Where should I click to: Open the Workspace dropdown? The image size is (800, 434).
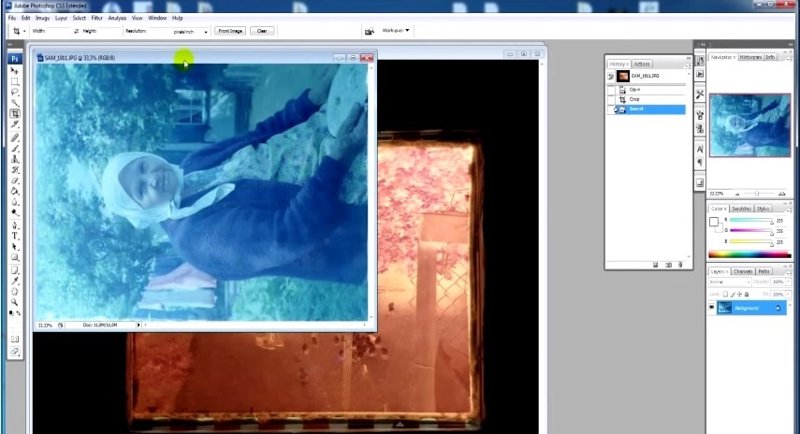tap(394, 30)
